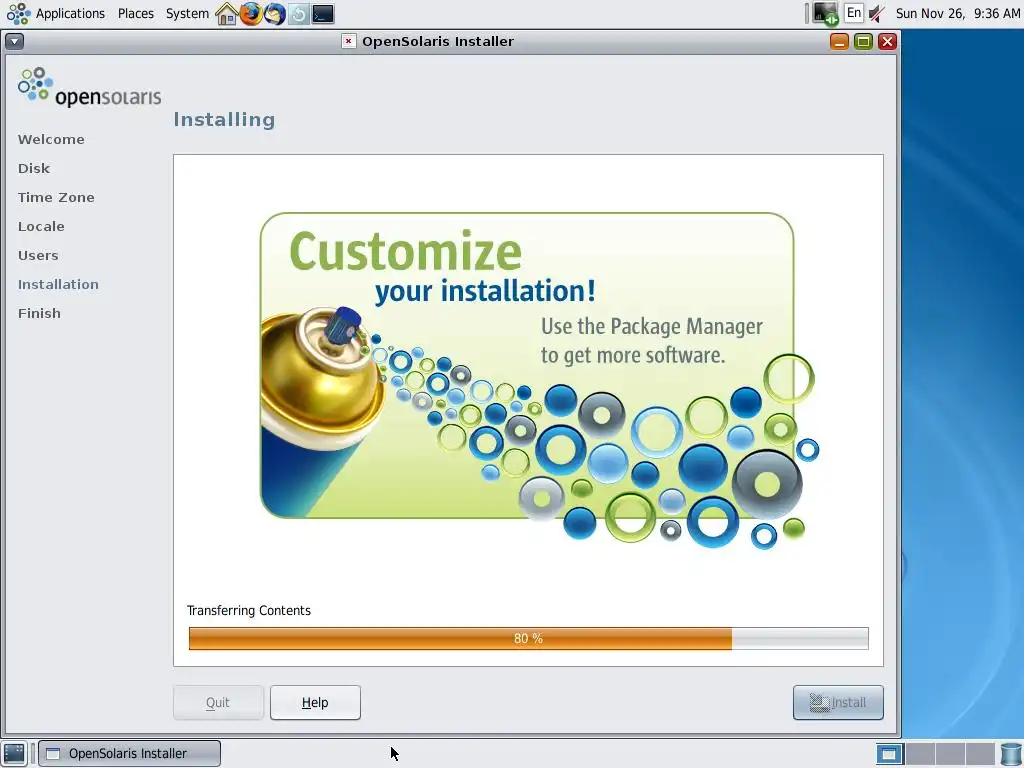The height and width of the screenshot is (768, 1024).
Task: Open the System menu
Action: (x=187, y=13)
